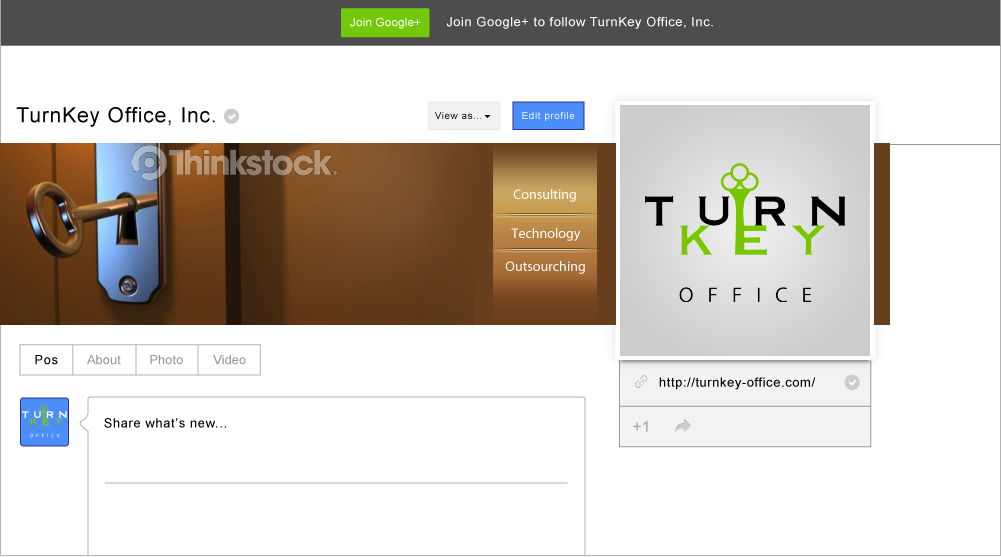Switch to the About tab
This screenshot has height=557, width=1001.
coord(104,360)
